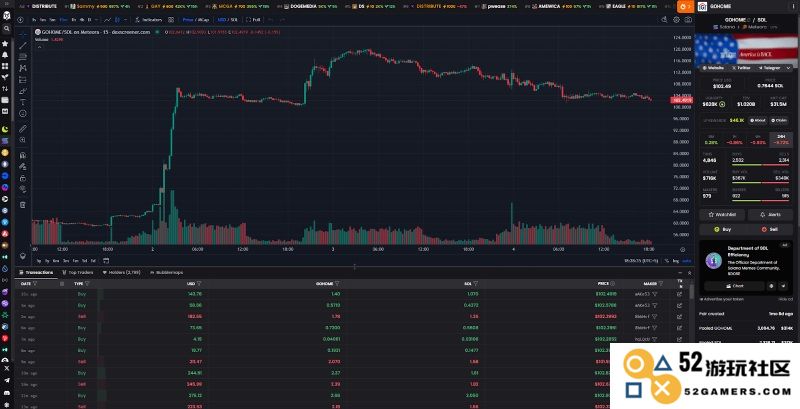Open Discord icon in left sidebar
Screen dimensions: 800x409
6,392
